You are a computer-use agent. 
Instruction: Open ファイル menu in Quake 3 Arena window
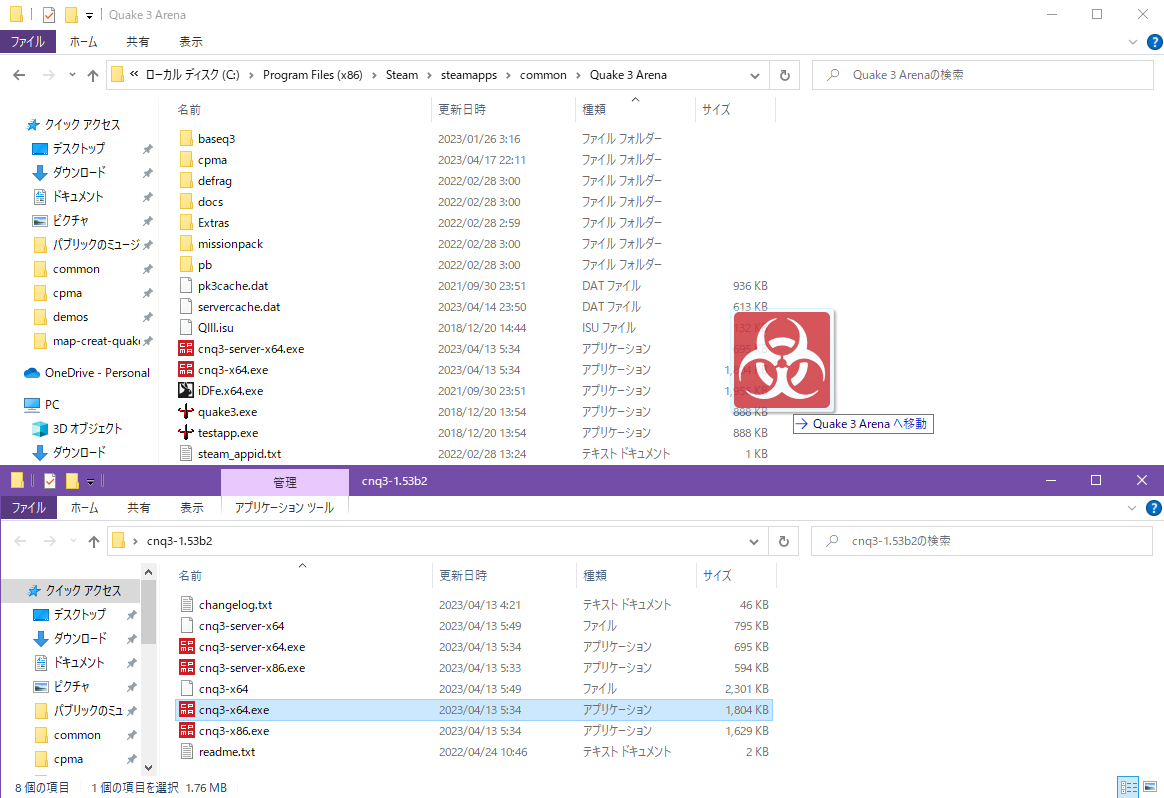tap(27, 42)
